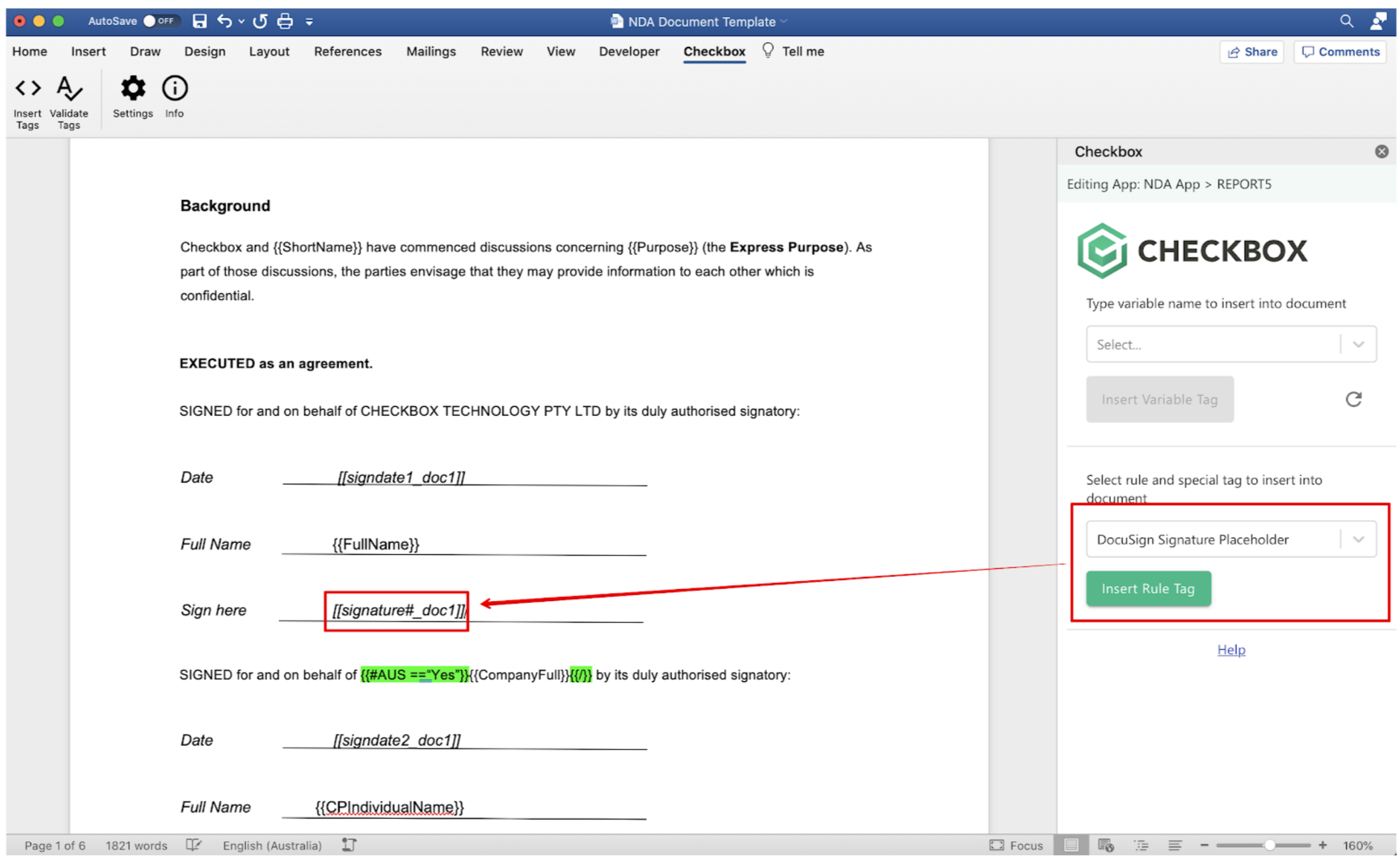Image resolution: width=1400 pixels, height=862 pixels.
Task: Click the accessibility icon in status bar
Action: click(349, 845)
